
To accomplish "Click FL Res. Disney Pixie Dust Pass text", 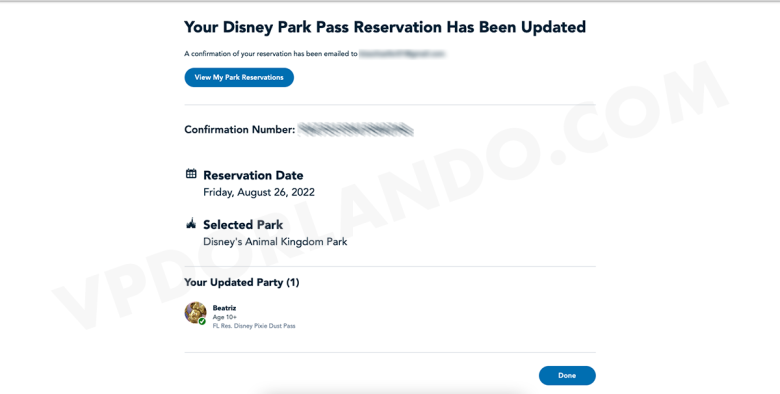I will [x=254, y=326].
